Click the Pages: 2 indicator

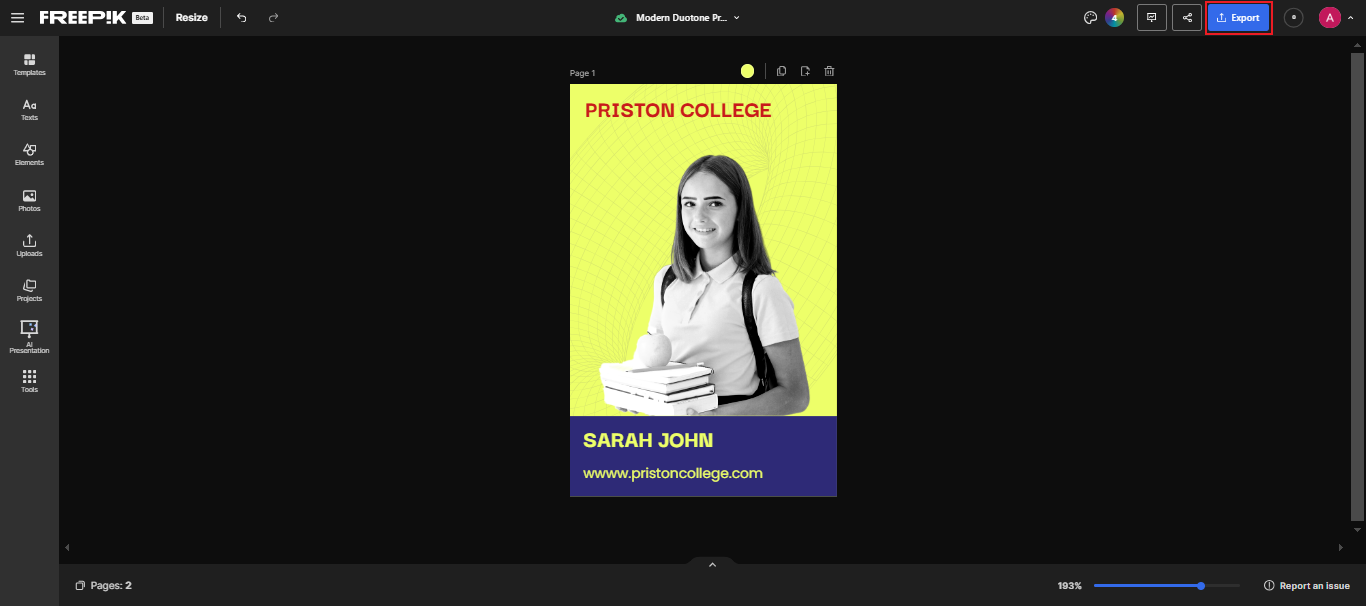click(104, 585)
